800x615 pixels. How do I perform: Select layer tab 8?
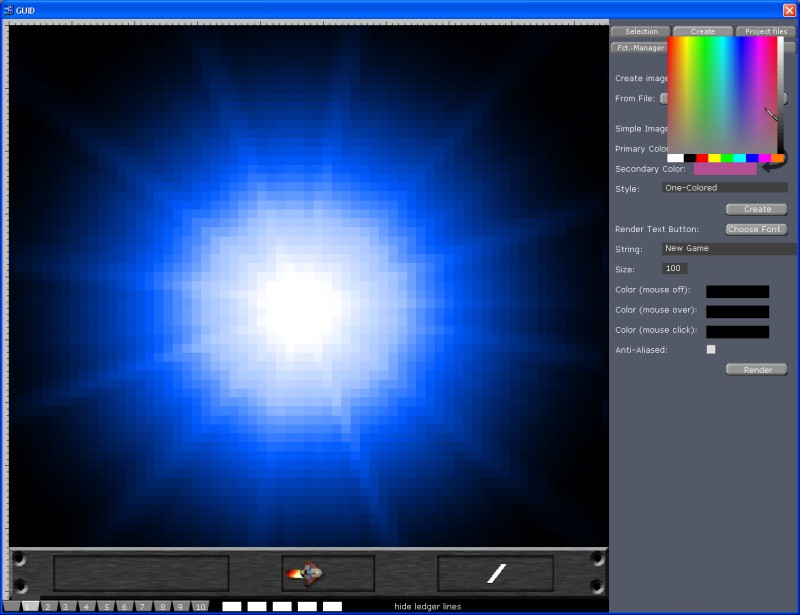pos(162,606)
